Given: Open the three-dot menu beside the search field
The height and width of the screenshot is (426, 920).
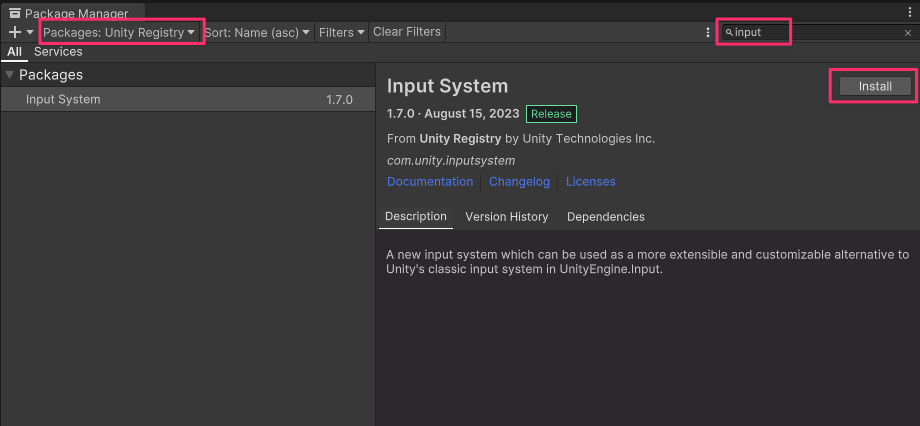Looking at the screenshot, I should click(x=708, y=33).
